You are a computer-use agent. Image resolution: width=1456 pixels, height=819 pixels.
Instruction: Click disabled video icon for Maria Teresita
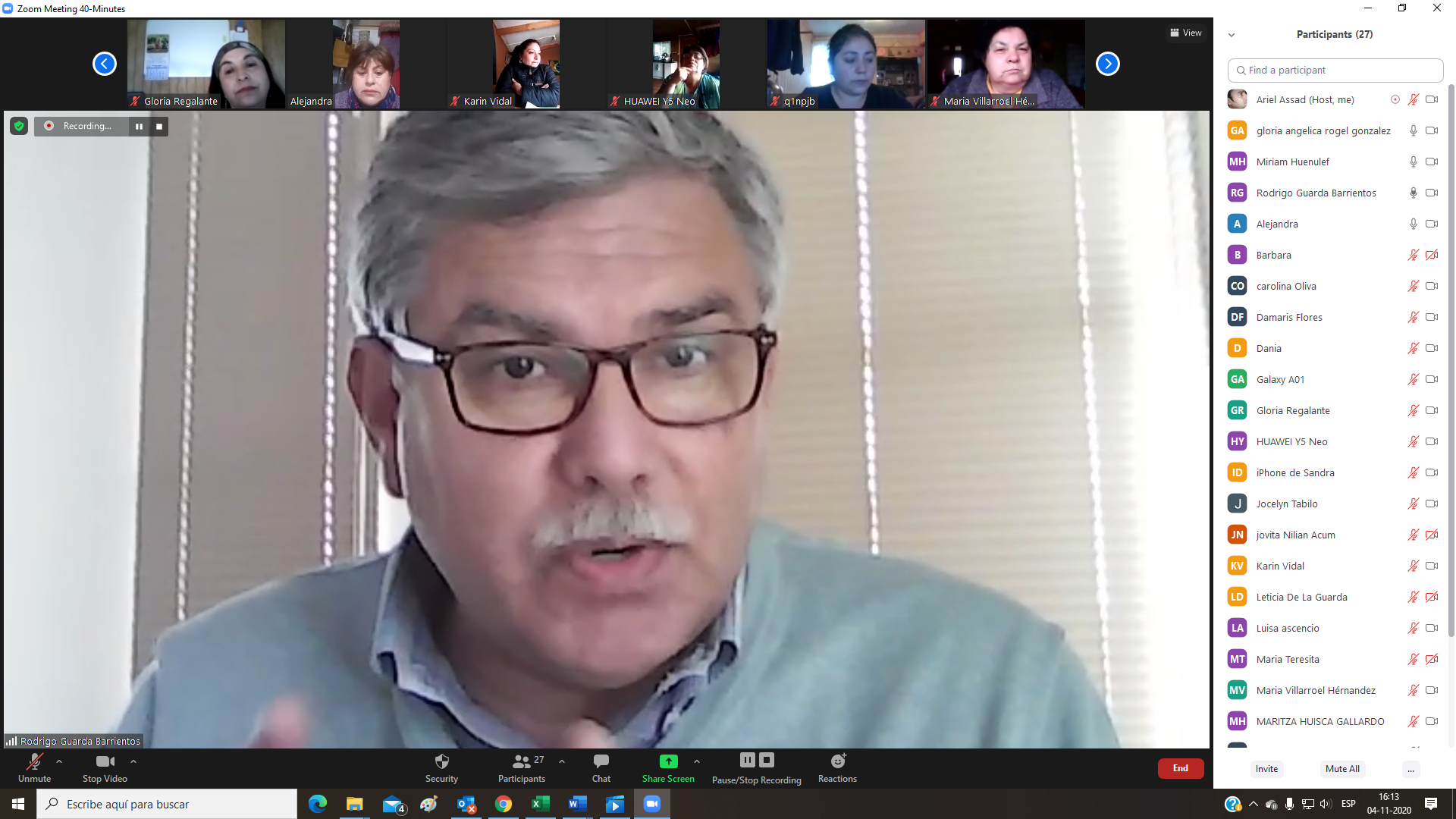click(x=1432, y=659)
